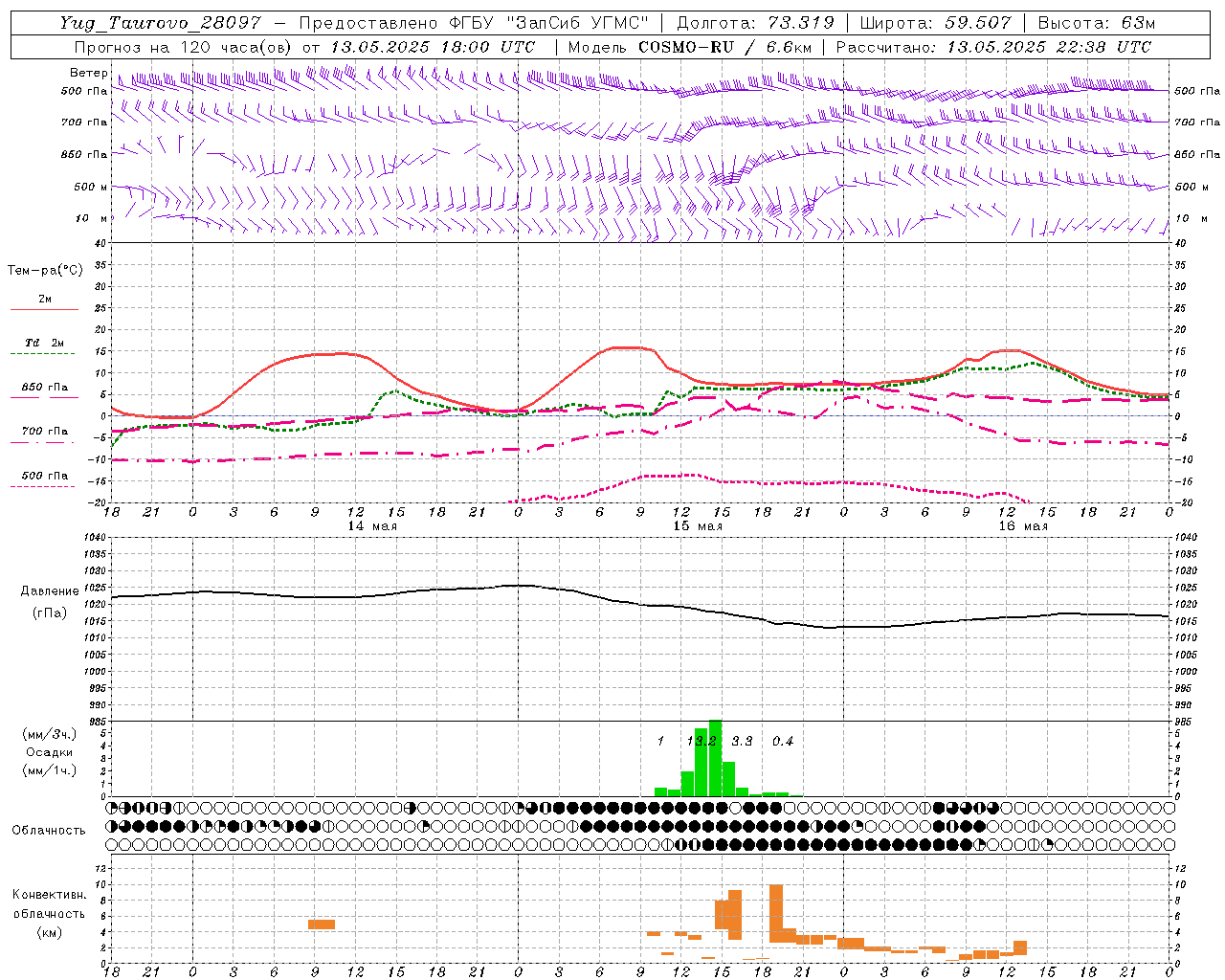Click the "ЗапСиб УГМС" provider text

(580, 23)
